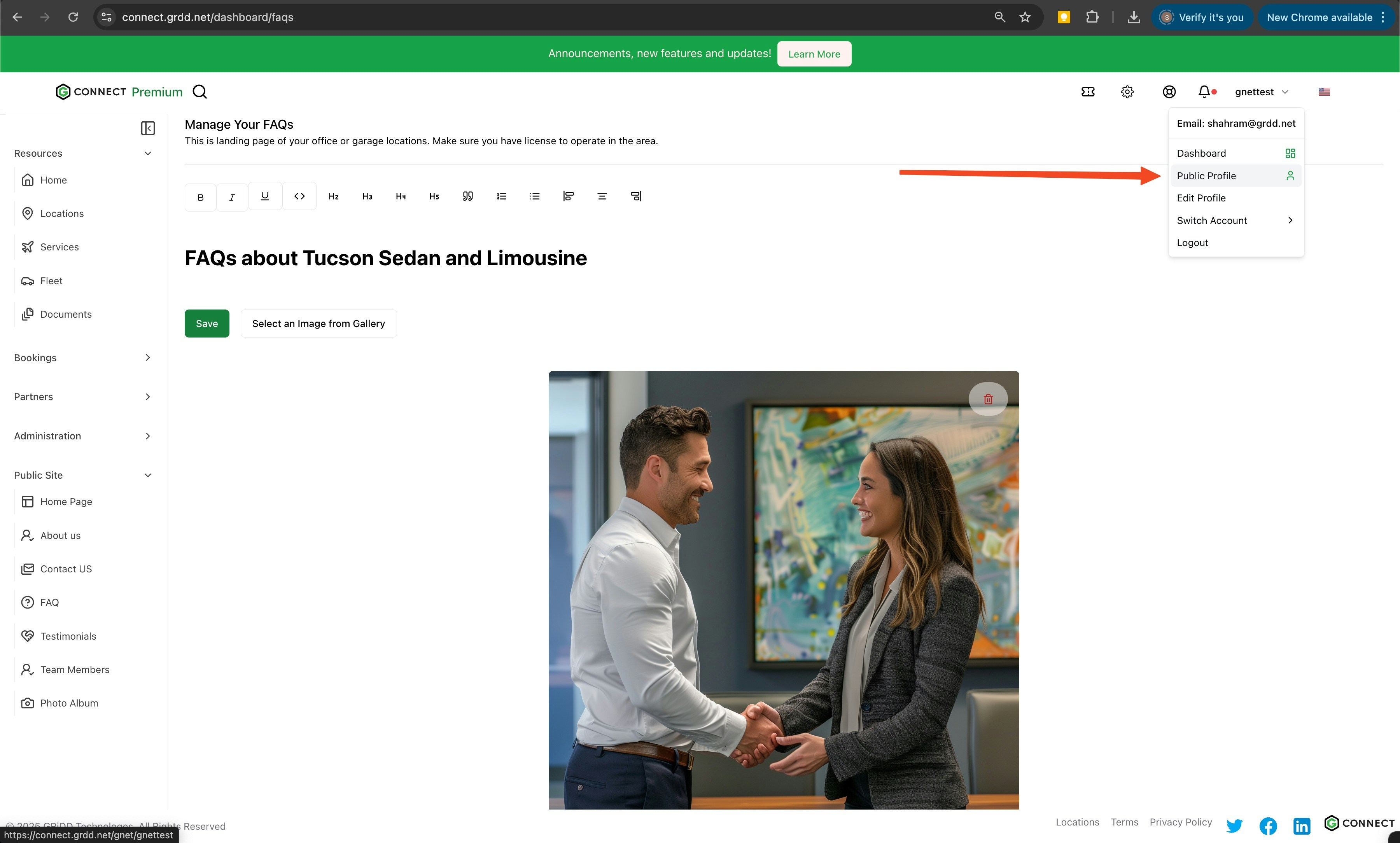This screenshot has width=1400, height=843.
Task: Click the green Save button
Action: point(207,323)
